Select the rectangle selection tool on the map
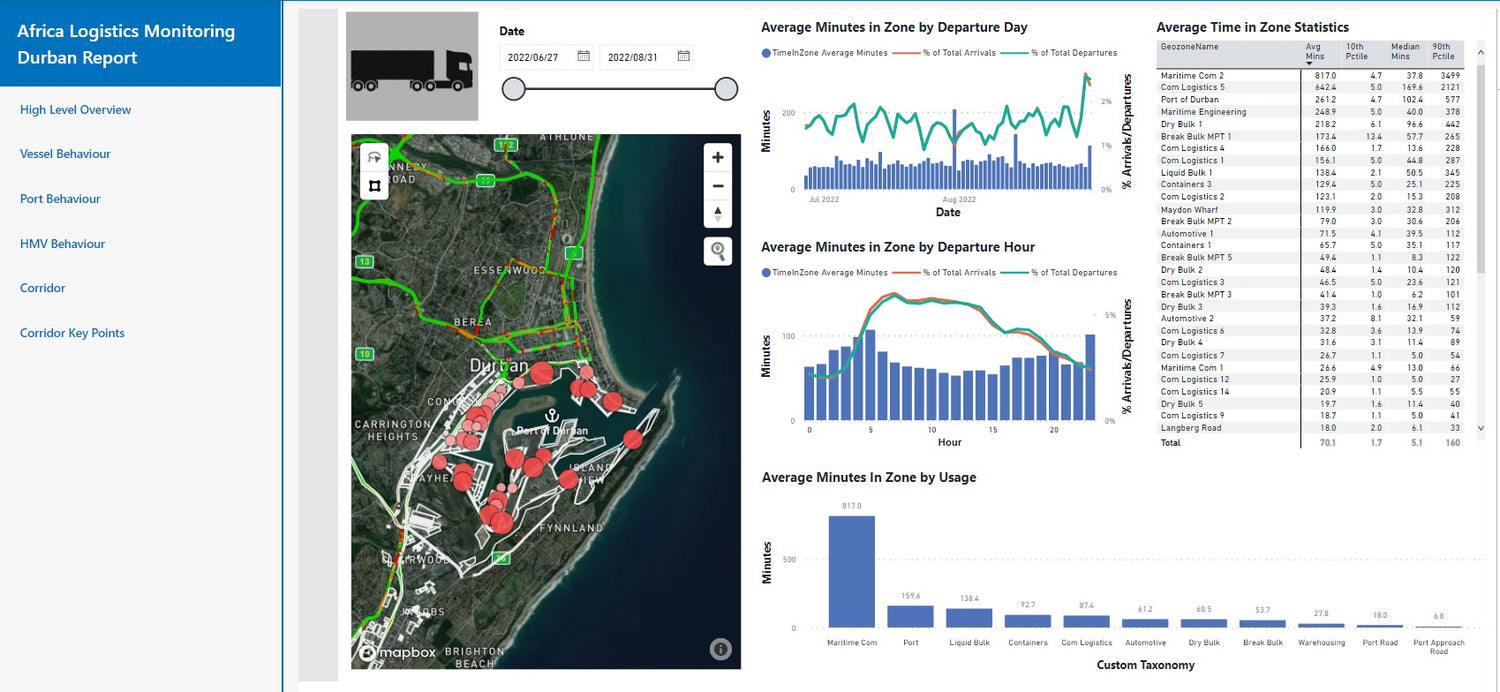This screenshot has width=1500, height=692. [374, 185]
